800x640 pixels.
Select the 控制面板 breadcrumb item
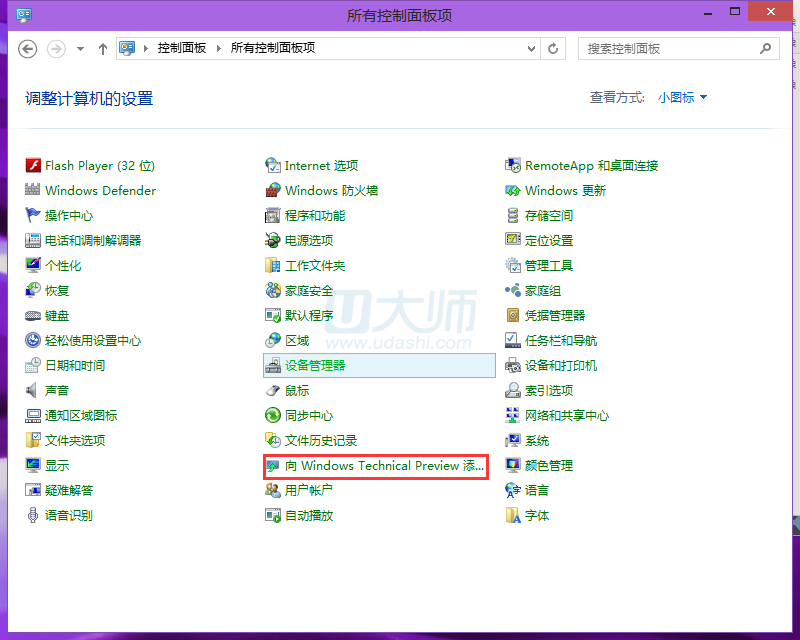[181, 48]
